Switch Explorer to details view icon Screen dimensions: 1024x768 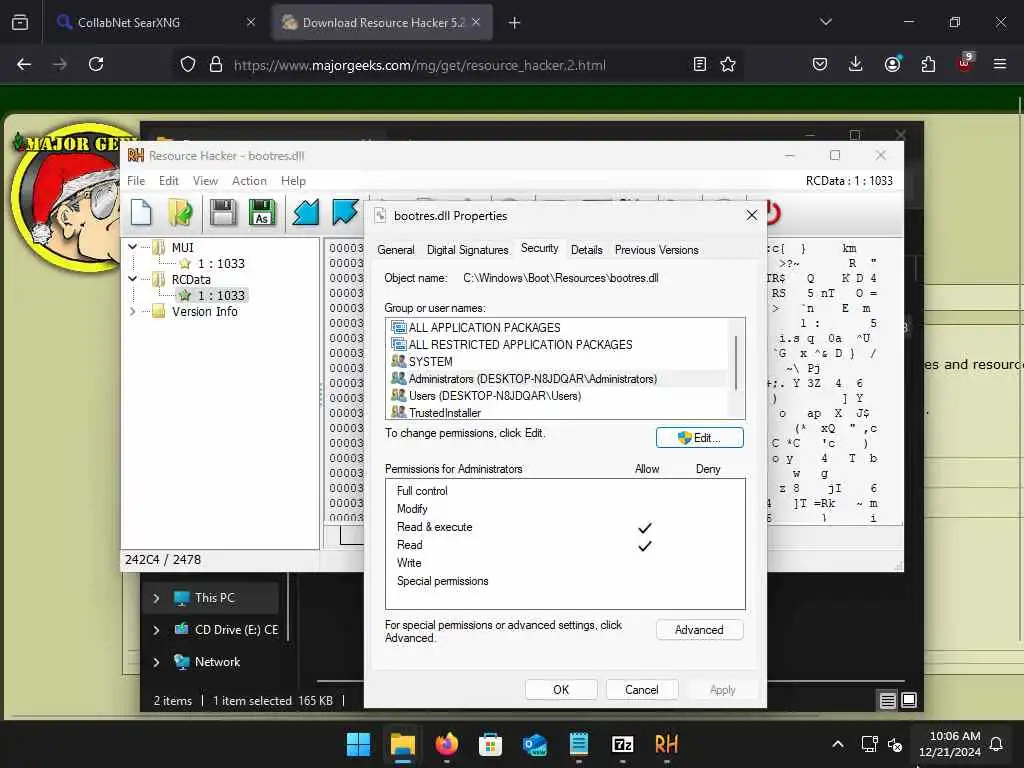click(x=888, y=701)
